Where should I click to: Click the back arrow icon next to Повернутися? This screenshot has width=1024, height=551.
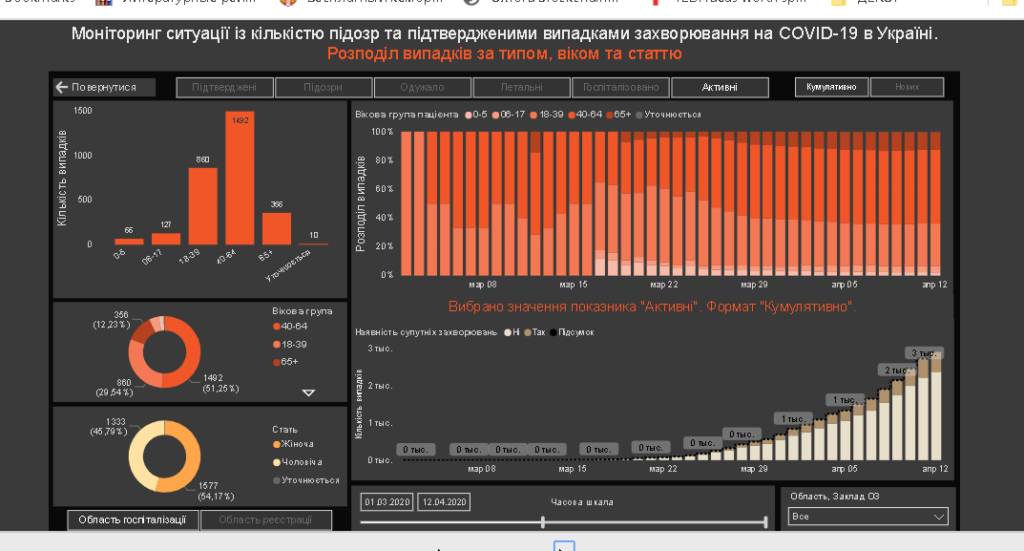[62, 87]
